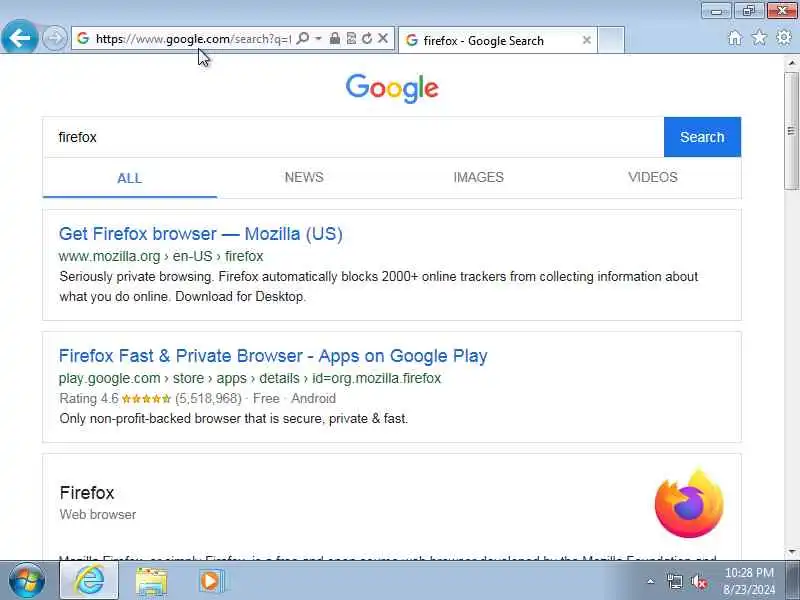This screenshot has width=800, height=600.
Task: Click the Only non-profit-backed browser snippet
Action: (x=234, y=419)
